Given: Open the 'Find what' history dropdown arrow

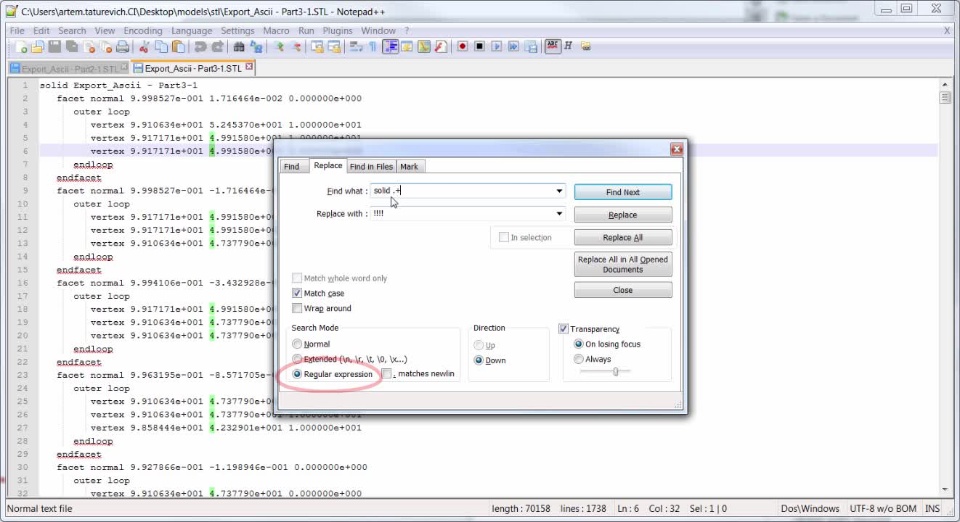Looking at the screenshot, I should tap(559, 191).
